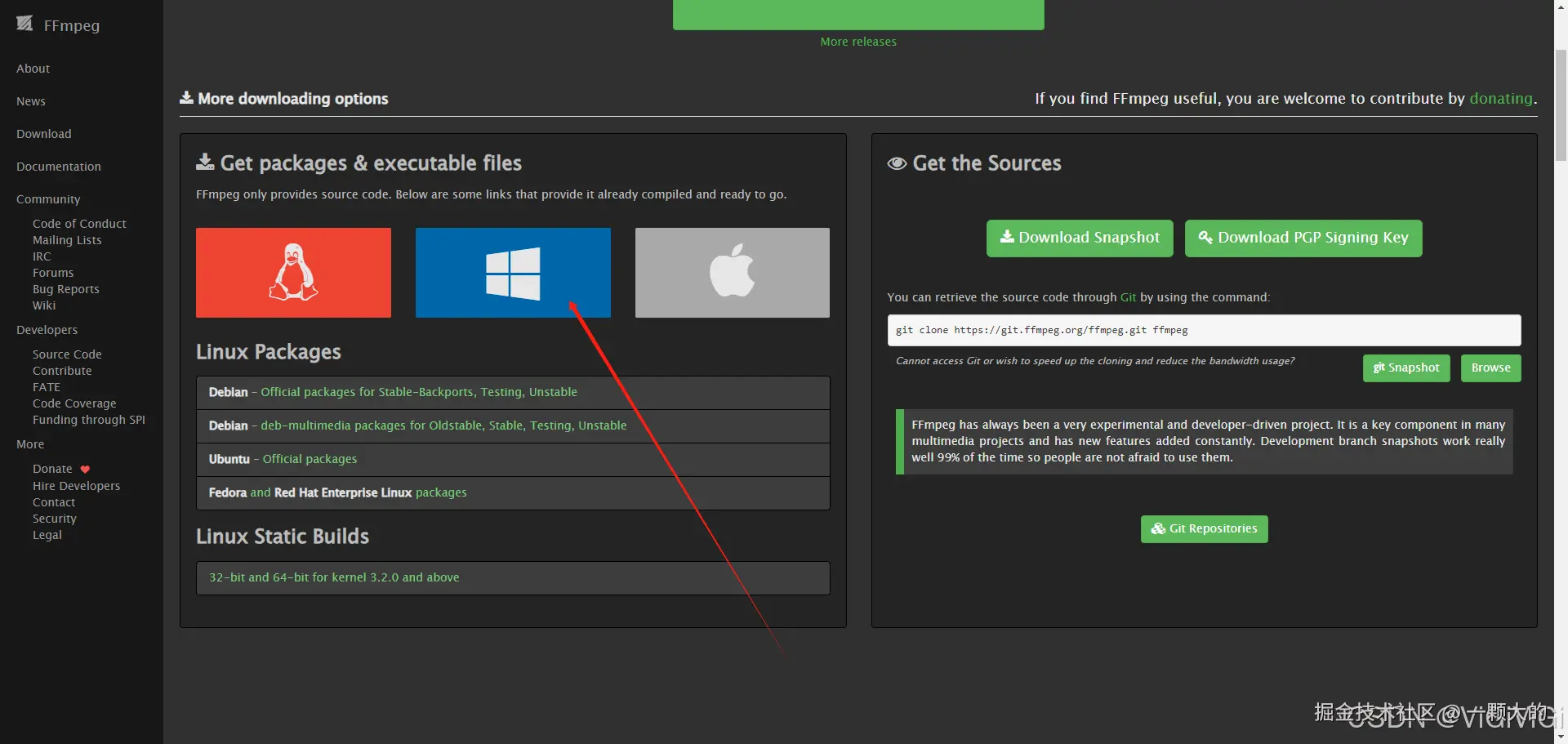Click the FFmpeg site title text
Screen dimensions: 1568x744
pyautogui.click(x=72, y=25)
